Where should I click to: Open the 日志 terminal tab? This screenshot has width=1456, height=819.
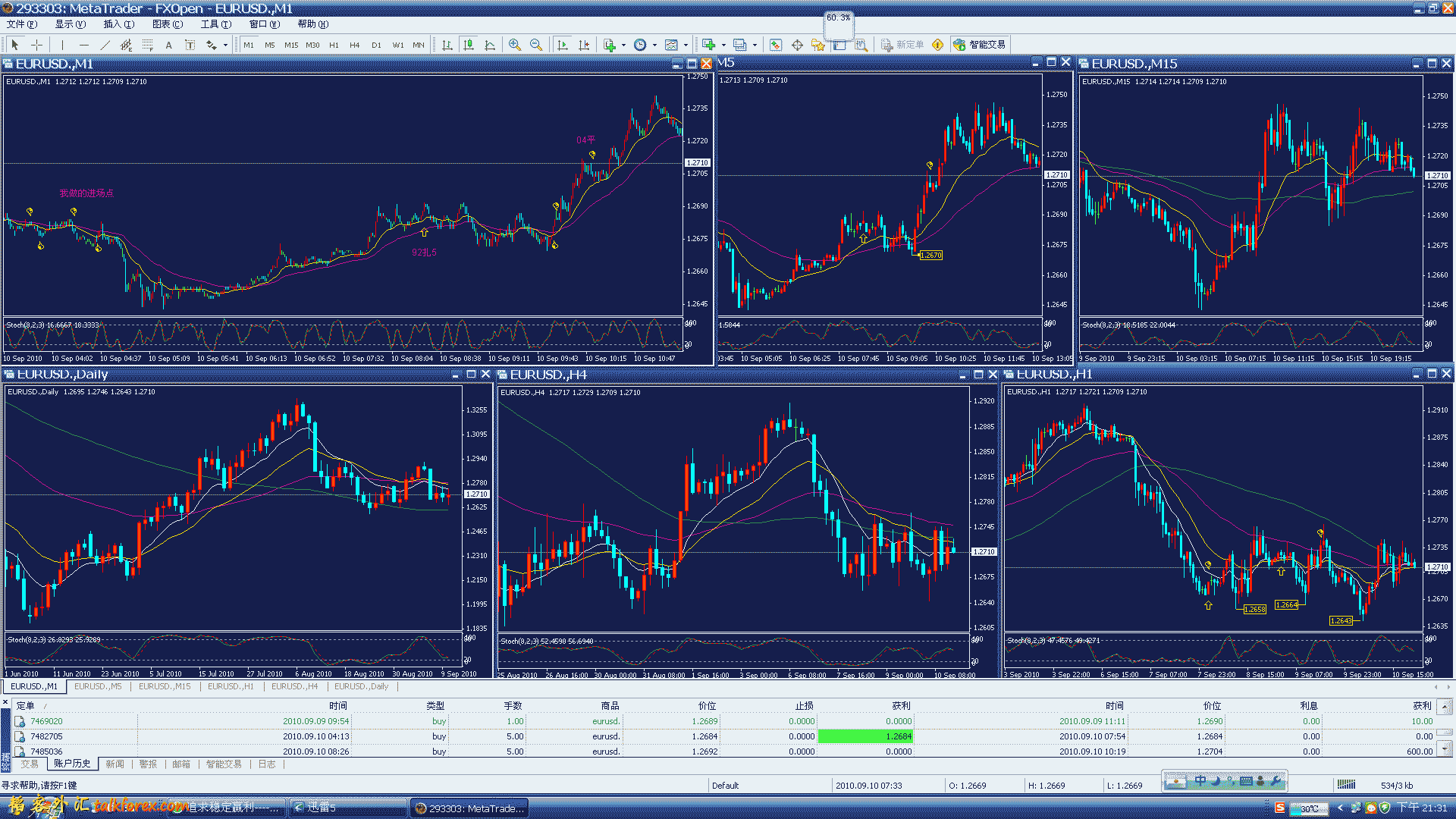tap(267, 764)
